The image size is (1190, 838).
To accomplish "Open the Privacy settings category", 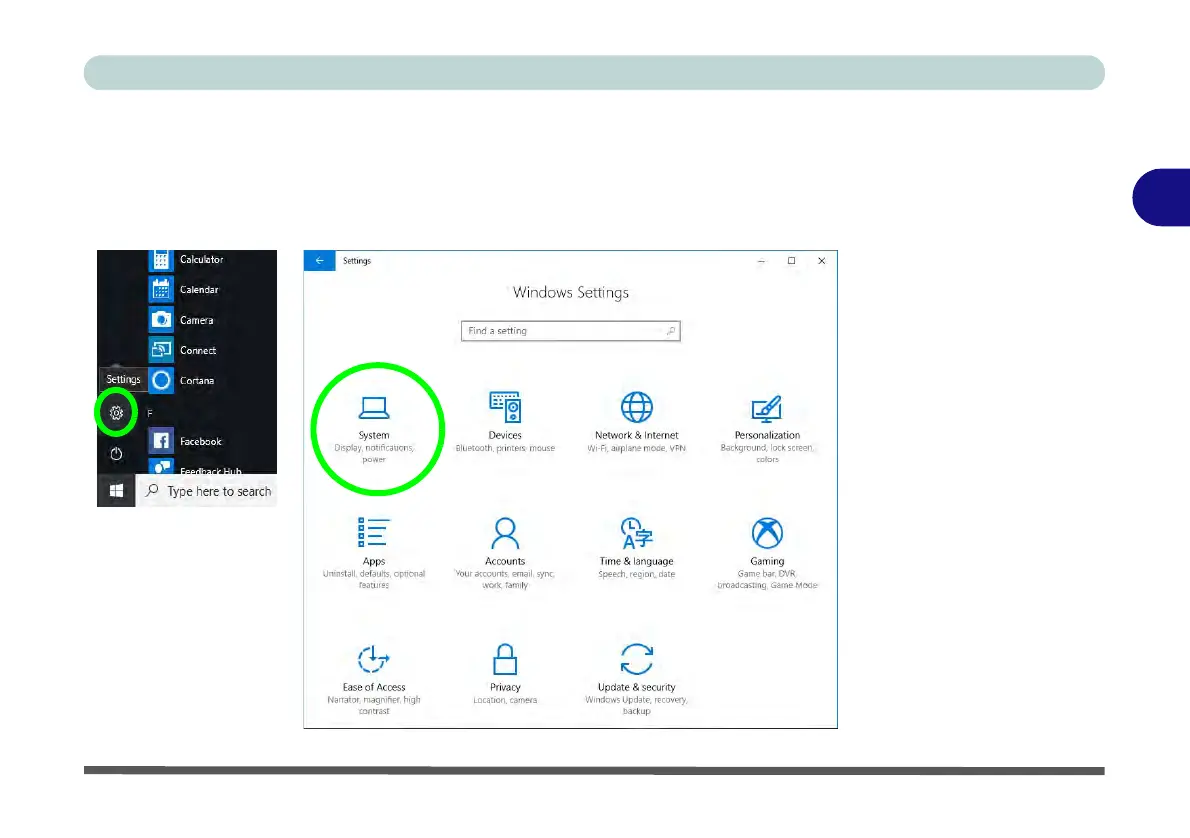I will [x=505, y=674].
